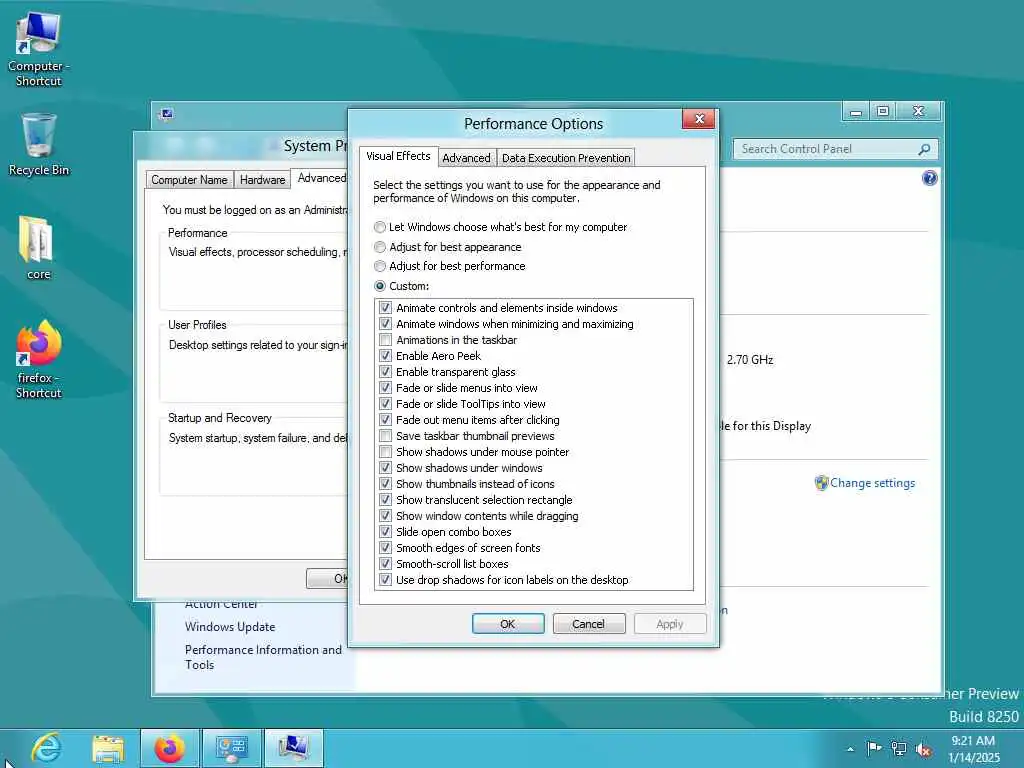Screen dimensions: 1024x768
Task: Open Performance Information and Tools link
Action: [x=263, y=657]
